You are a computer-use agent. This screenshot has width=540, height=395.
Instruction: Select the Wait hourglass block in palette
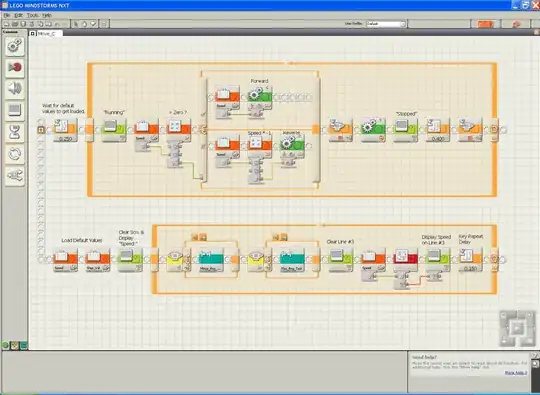point(15,132)
